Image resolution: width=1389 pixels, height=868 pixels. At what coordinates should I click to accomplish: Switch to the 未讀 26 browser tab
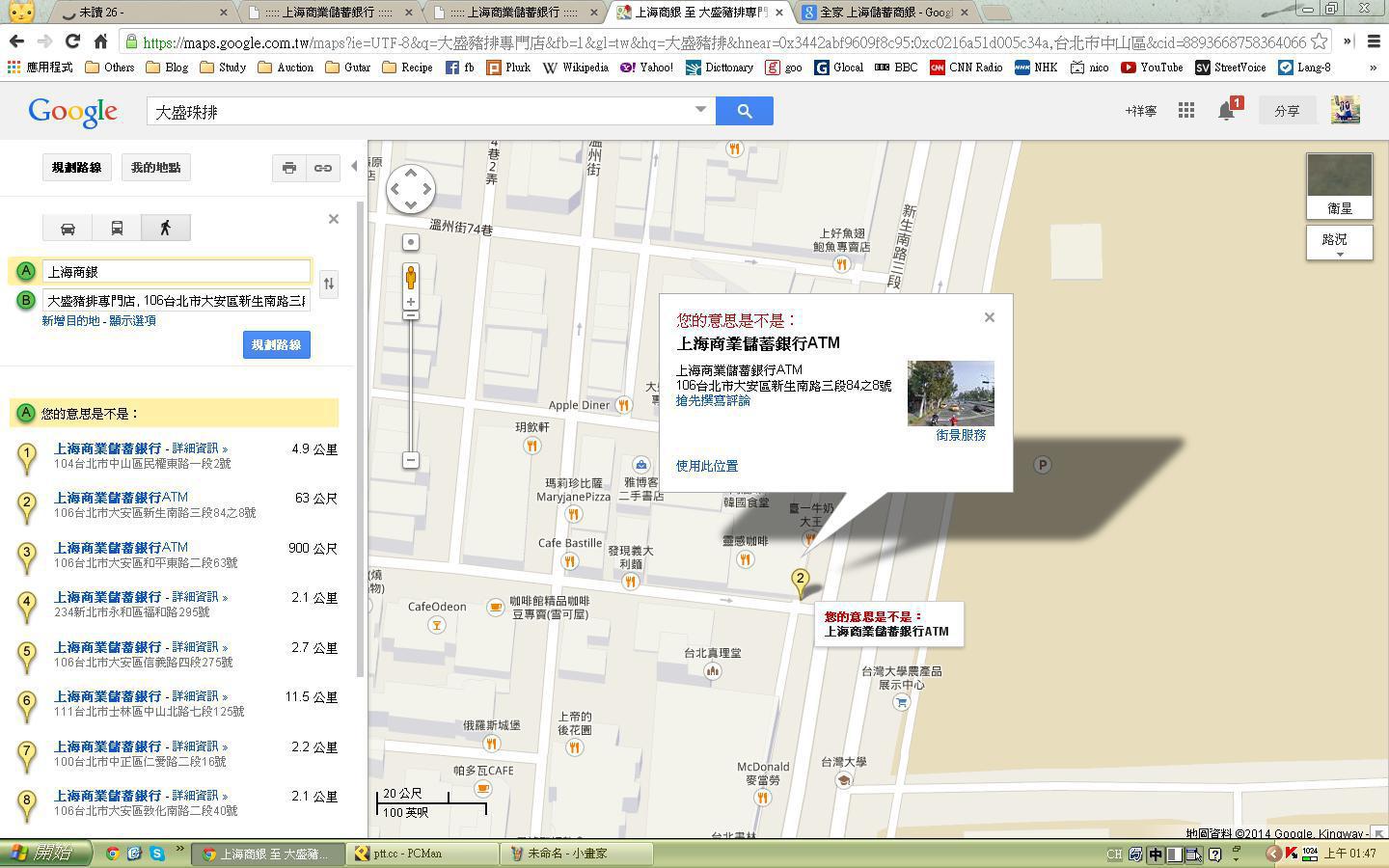click(x=140, y=13)
